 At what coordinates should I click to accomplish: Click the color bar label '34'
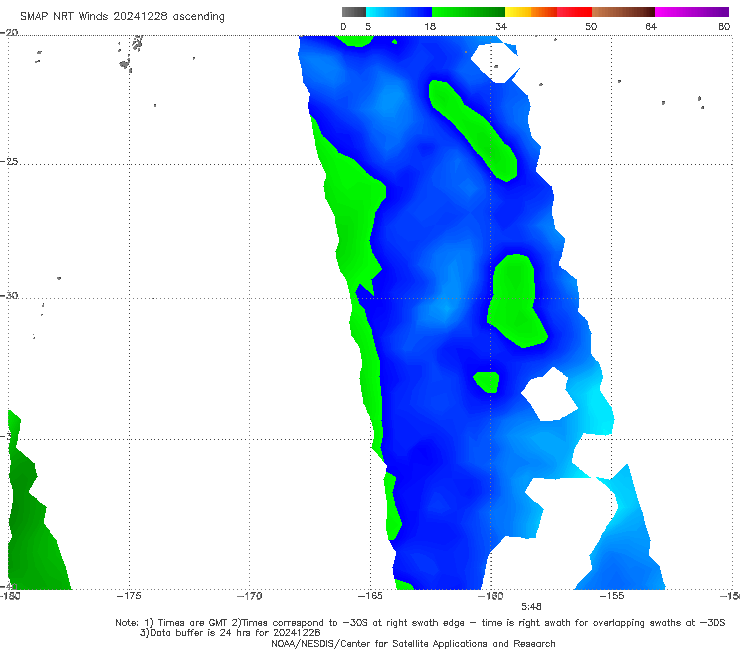[501, 27]
